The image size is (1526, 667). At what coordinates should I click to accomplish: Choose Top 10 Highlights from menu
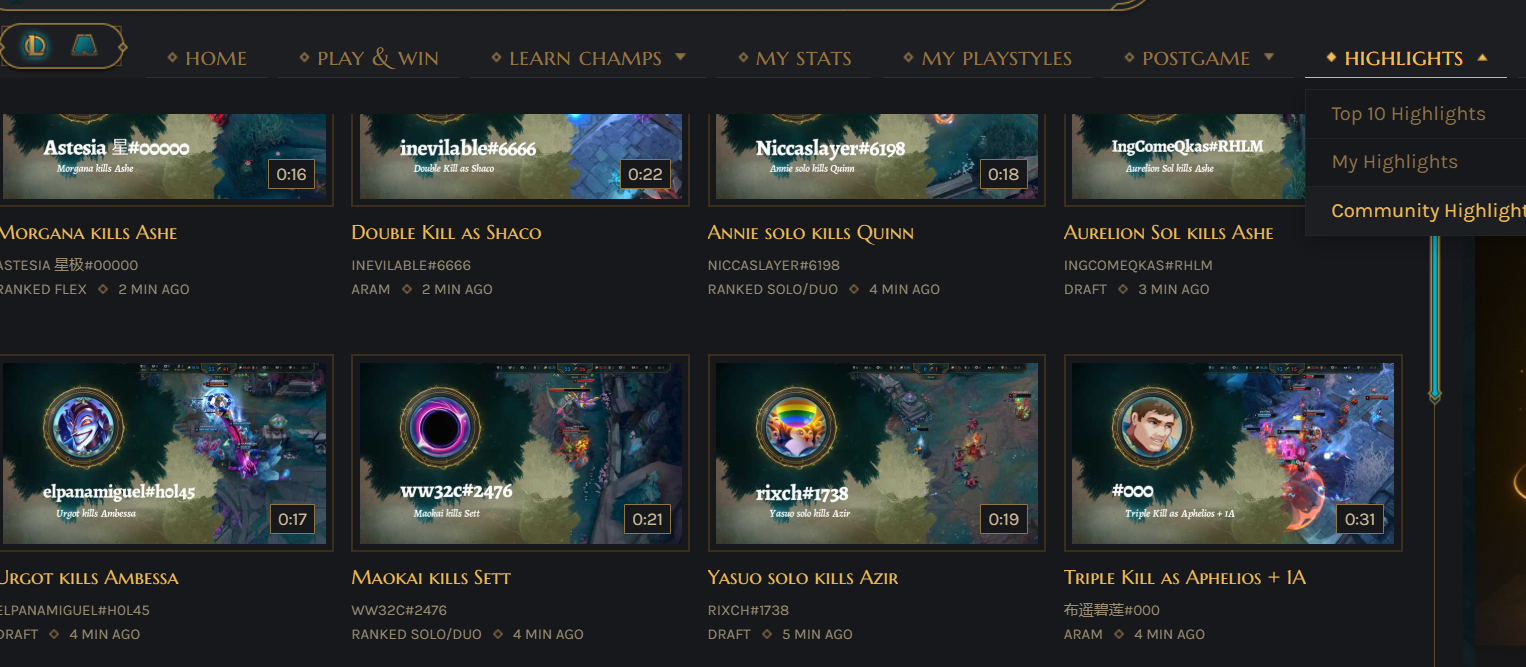[1408, 114]
